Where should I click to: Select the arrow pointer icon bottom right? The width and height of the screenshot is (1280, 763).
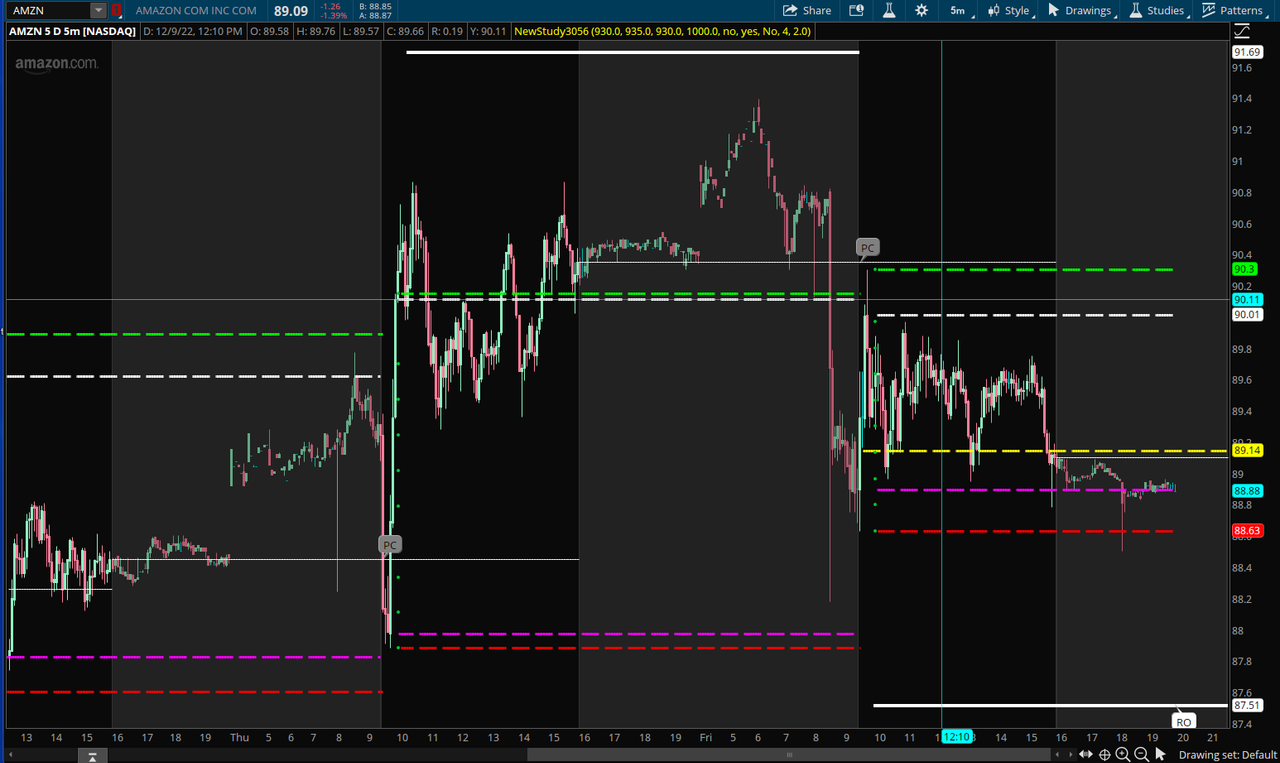coord(1158,753)
